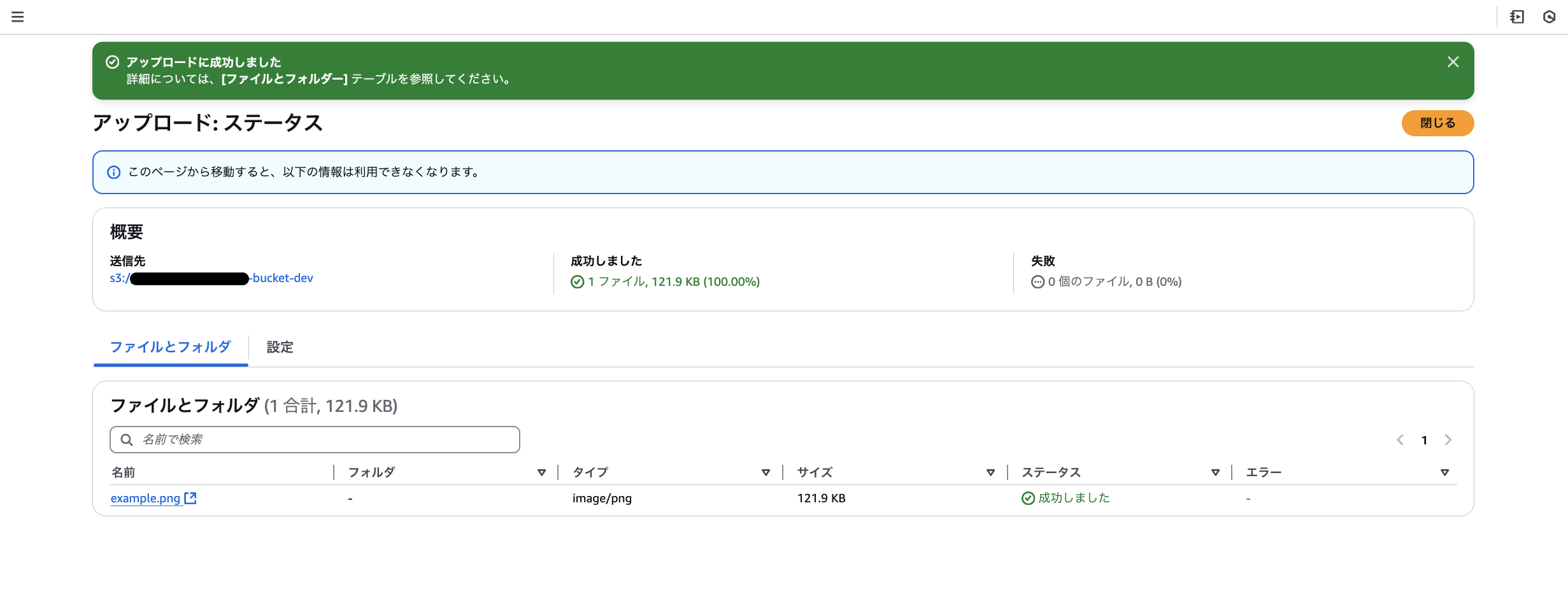
Task: Click the hexagon settings icon in top bar
Action: pos(1549,17)
